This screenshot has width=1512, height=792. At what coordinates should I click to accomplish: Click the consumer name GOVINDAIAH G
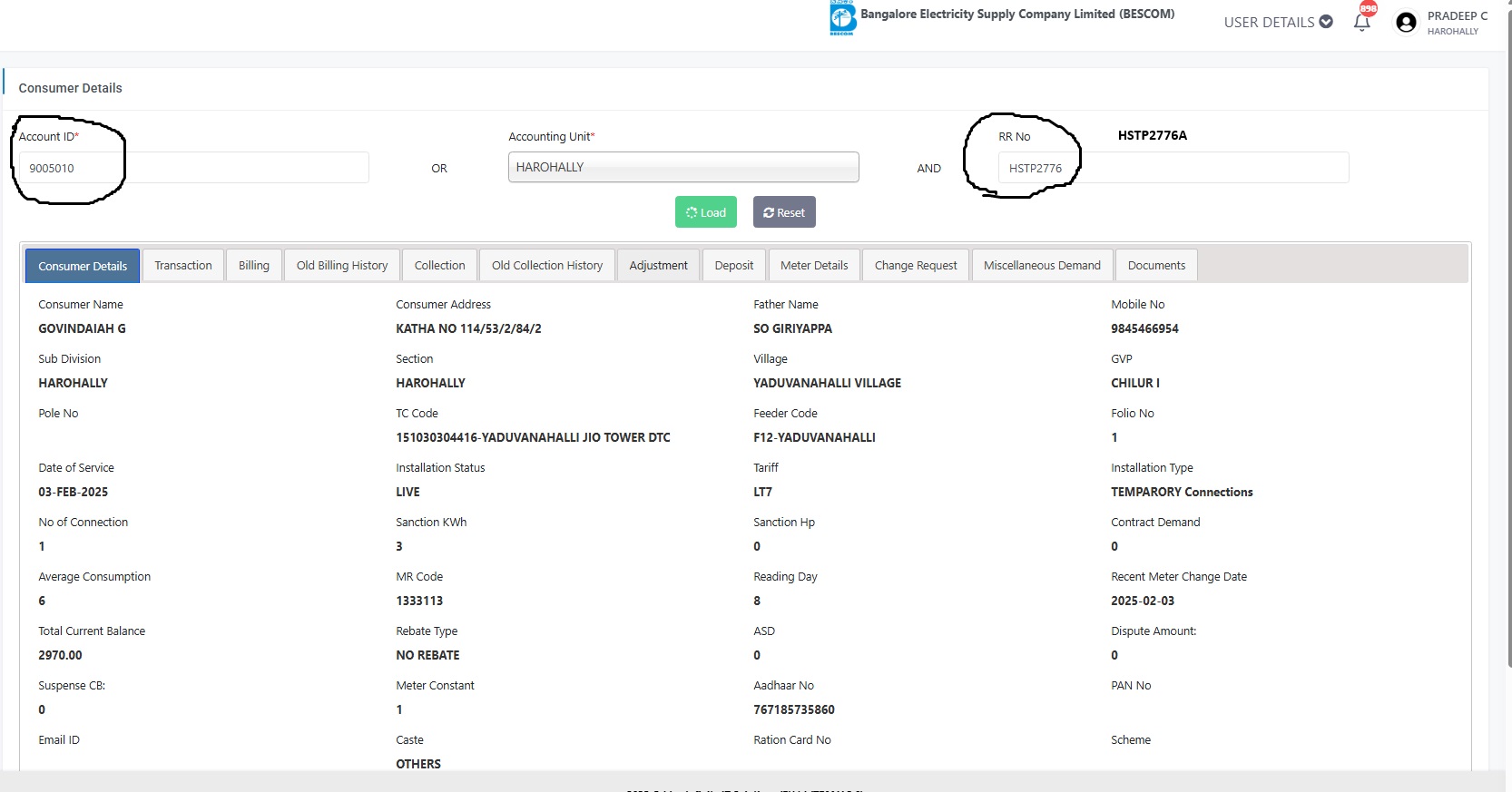point(82,328)
